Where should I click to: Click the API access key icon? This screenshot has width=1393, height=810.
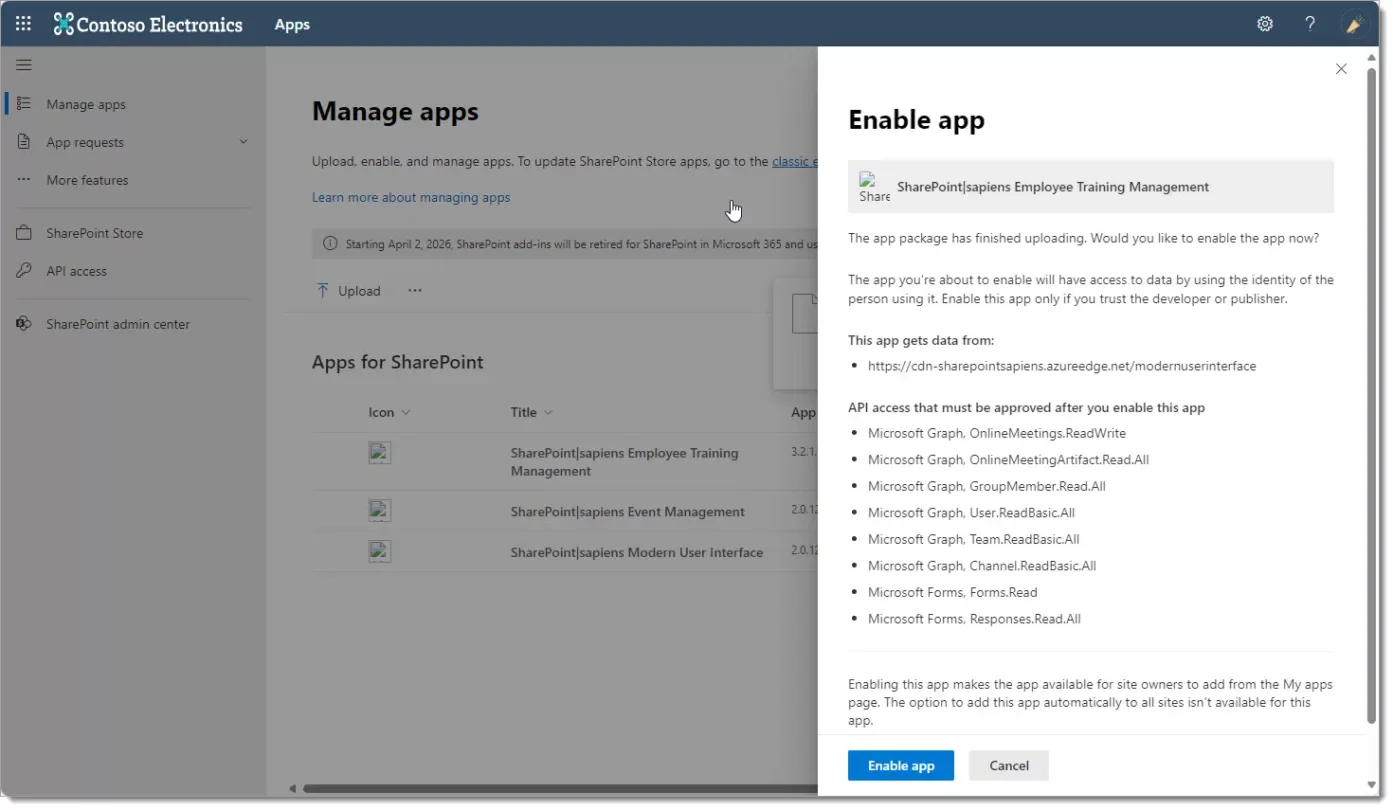[x=24, y=271]
